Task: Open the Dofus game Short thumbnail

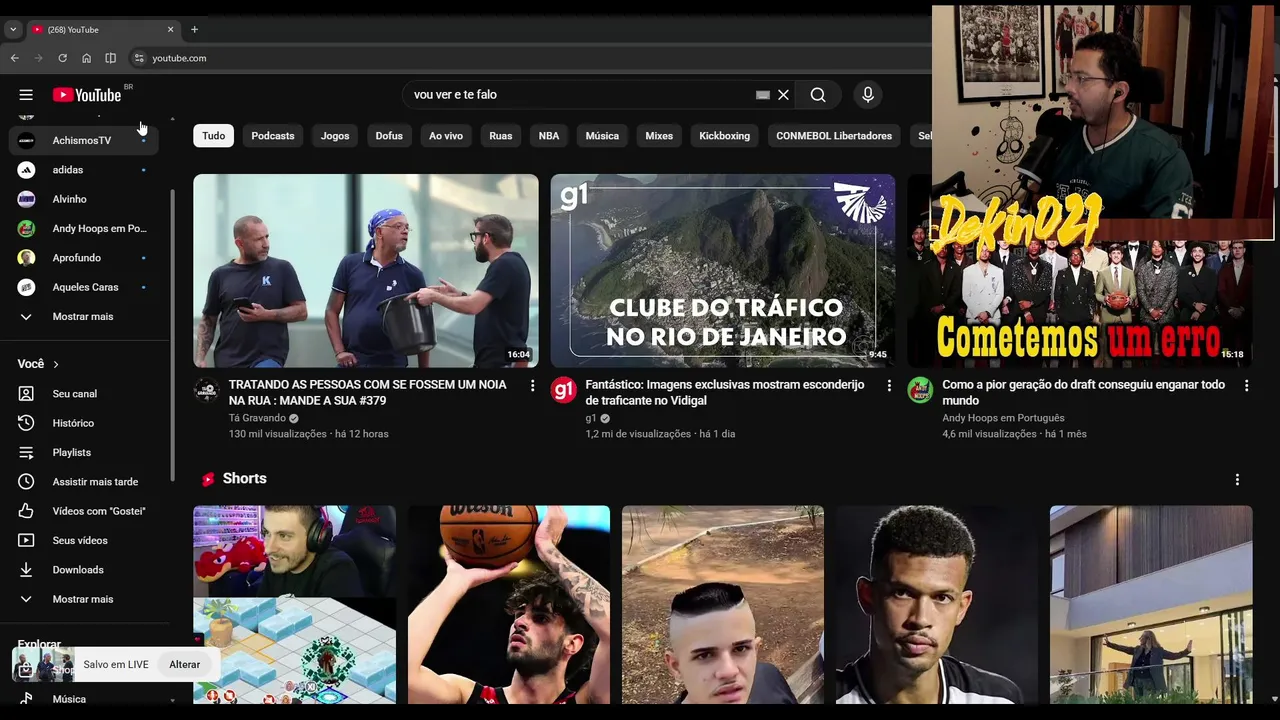Action: (x=294, y=605)
